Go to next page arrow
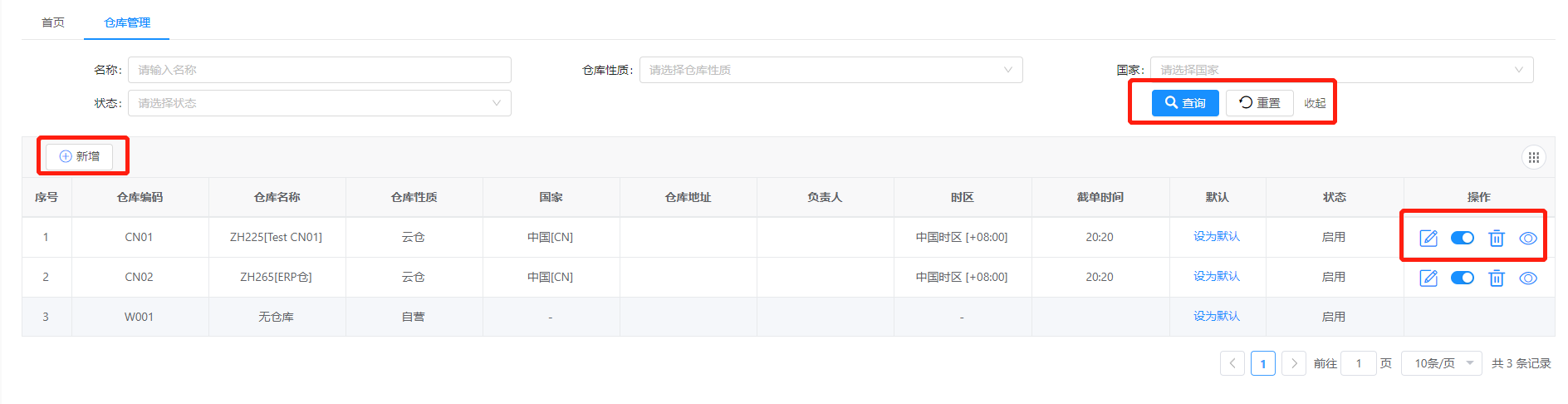Image resolution: width=1568 pixels, height=404 pixels. pyautogui.click(x=1293, y=363)
